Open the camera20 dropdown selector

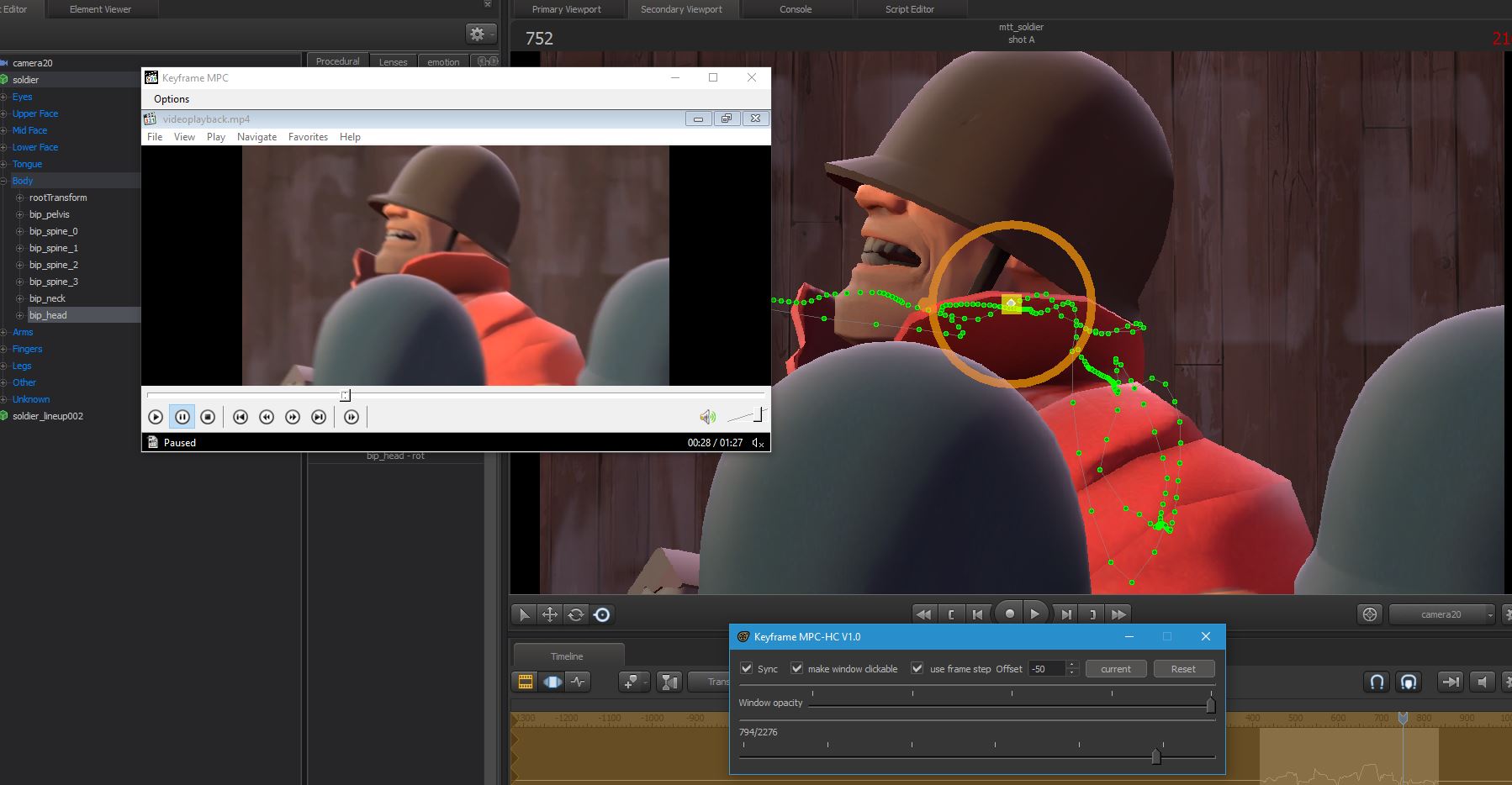pyautogui.click(x=1441, y=614)
